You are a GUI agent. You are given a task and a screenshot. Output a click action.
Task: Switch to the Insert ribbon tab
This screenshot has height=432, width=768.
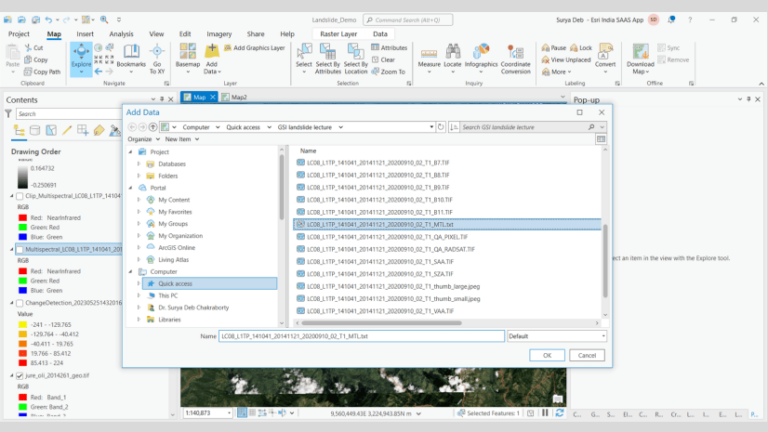click(85, 34)
